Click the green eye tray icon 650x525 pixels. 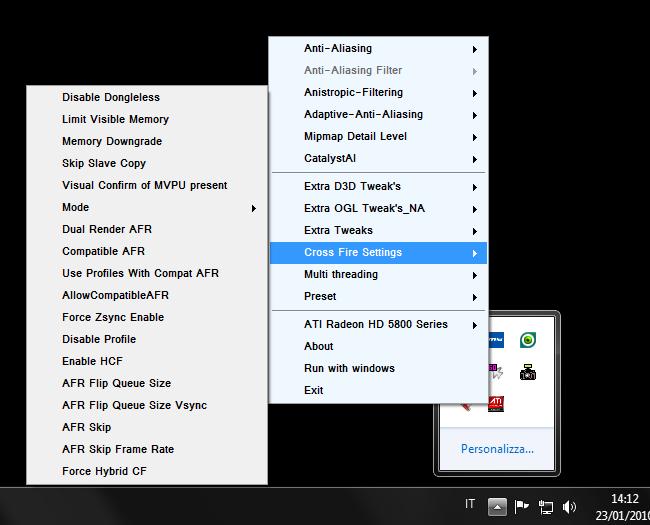[528, 340]
